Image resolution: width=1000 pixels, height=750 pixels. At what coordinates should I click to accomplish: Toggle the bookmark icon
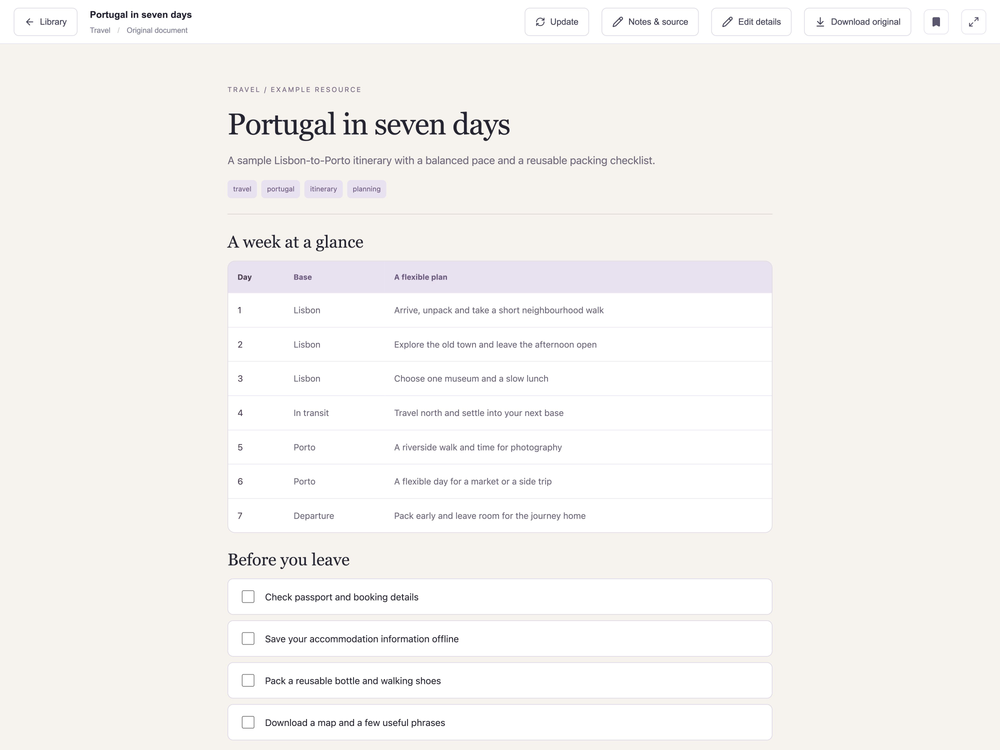coord(936,22)
